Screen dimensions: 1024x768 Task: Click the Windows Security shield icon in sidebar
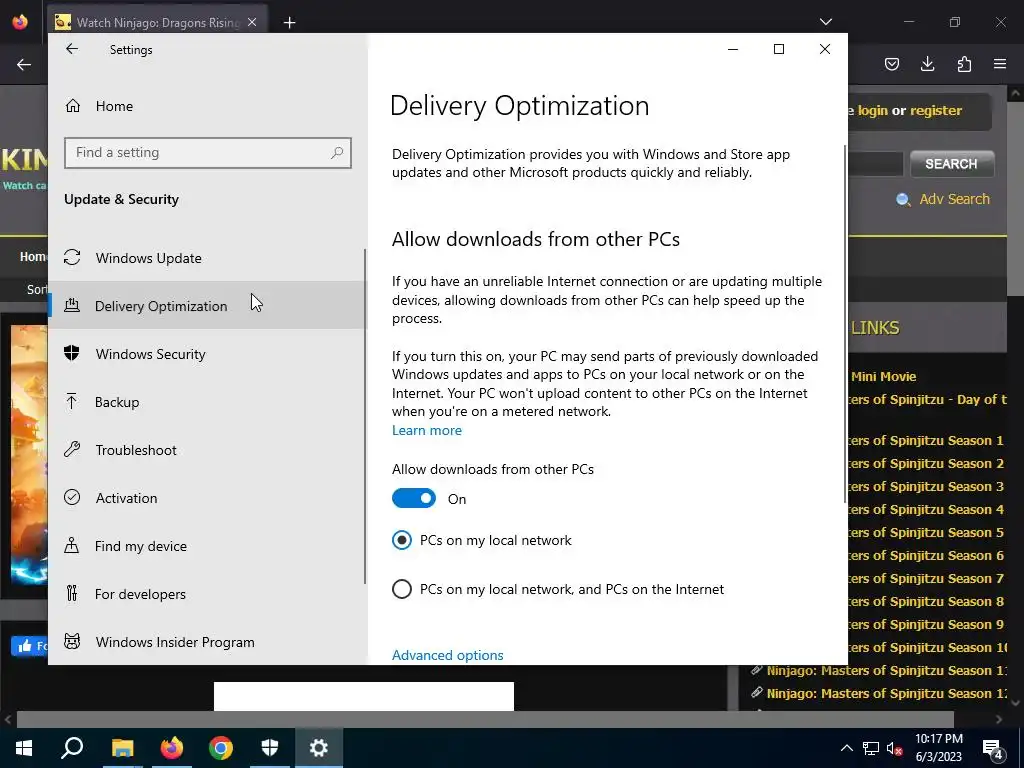tap(72, 353)
